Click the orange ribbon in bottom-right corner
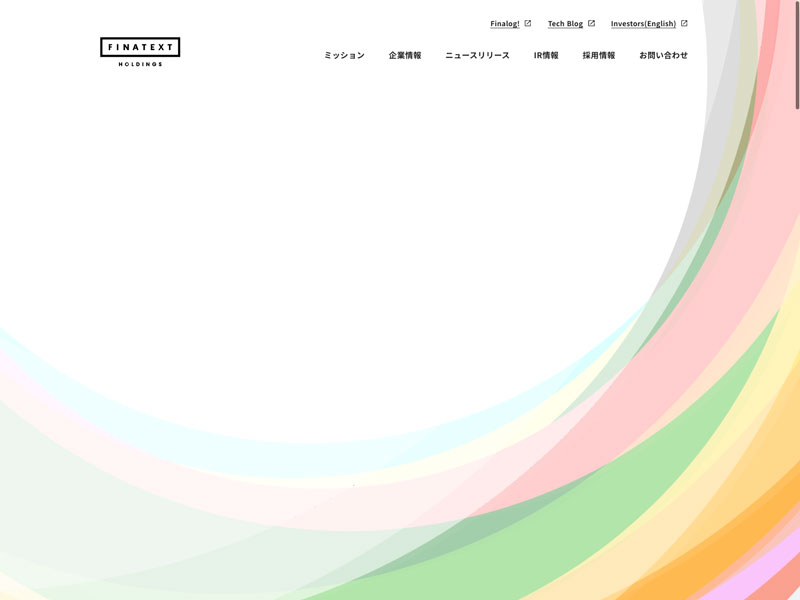 [740, 530]
